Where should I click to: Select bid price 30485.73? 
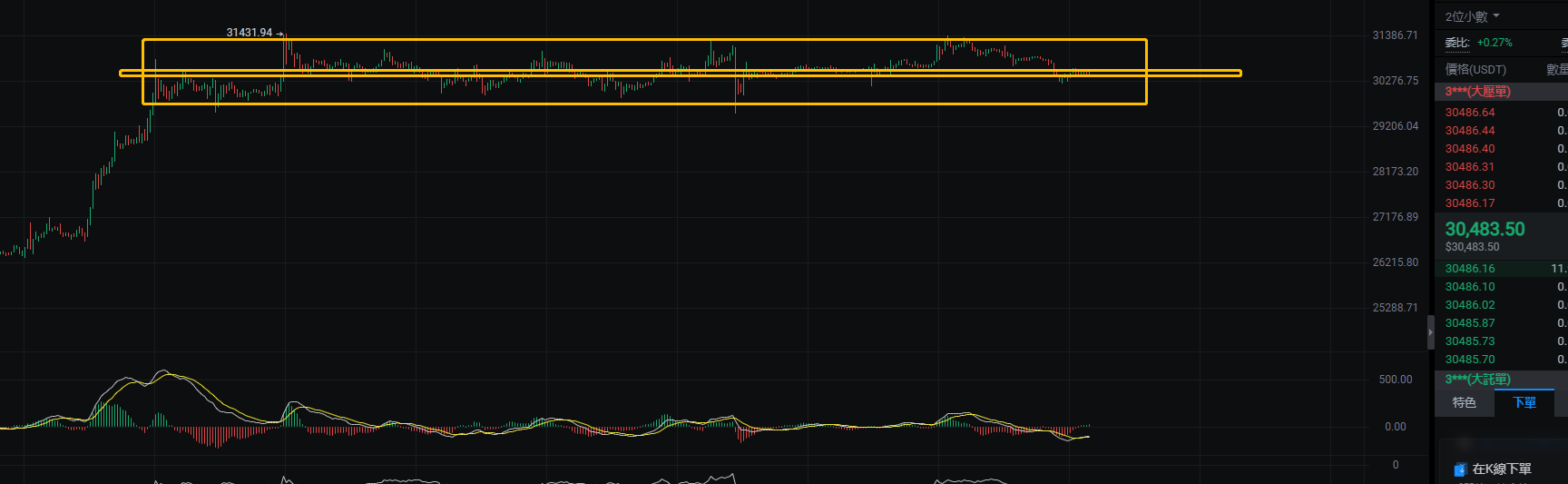[x=1470, y=341]
